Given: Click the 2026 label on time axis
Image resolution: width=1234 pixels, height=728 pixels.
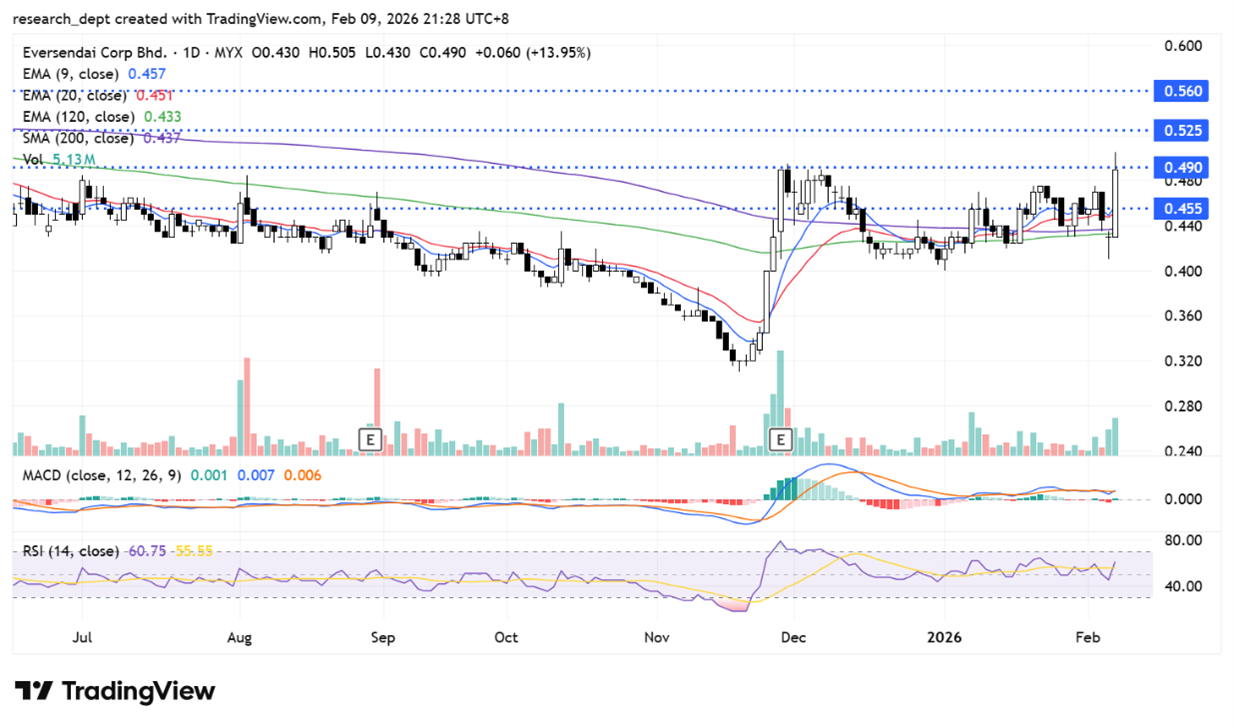Looking at the screenshot, I should 945,636.
